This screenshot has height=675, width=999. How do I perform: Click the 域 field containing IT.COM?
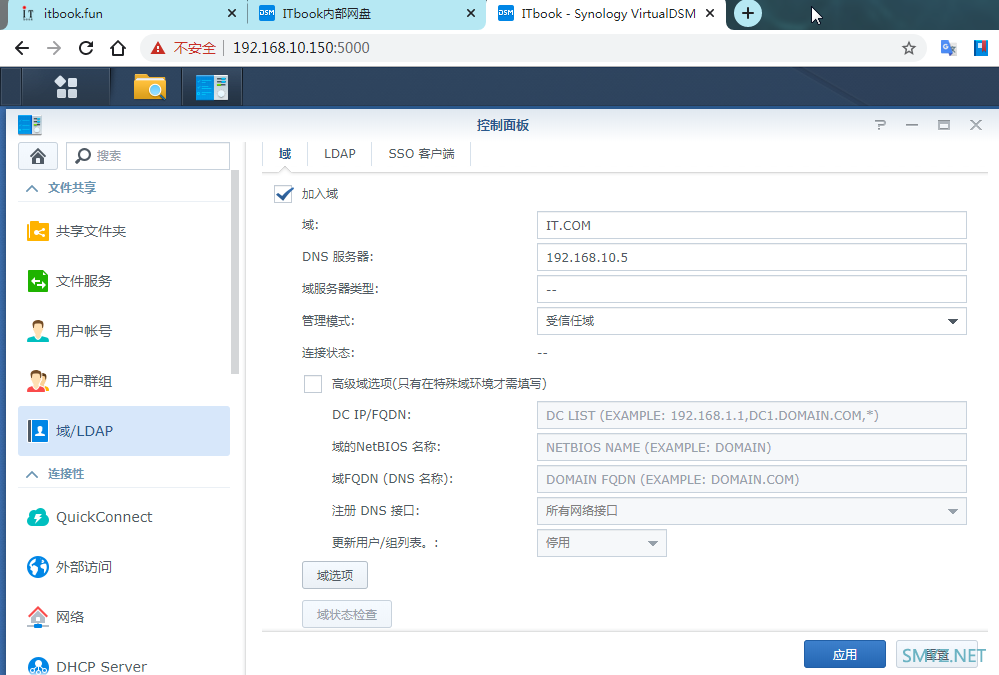(x=751, y=226)
